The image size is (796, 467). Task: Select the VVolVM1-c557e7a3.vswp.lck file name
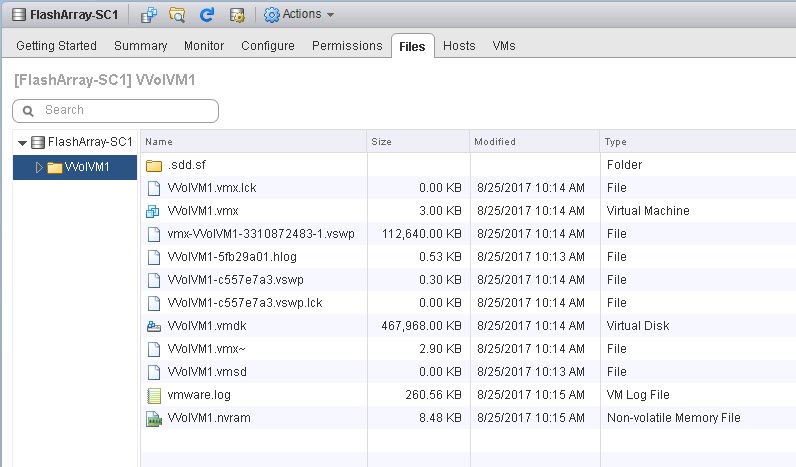point(245,303)
